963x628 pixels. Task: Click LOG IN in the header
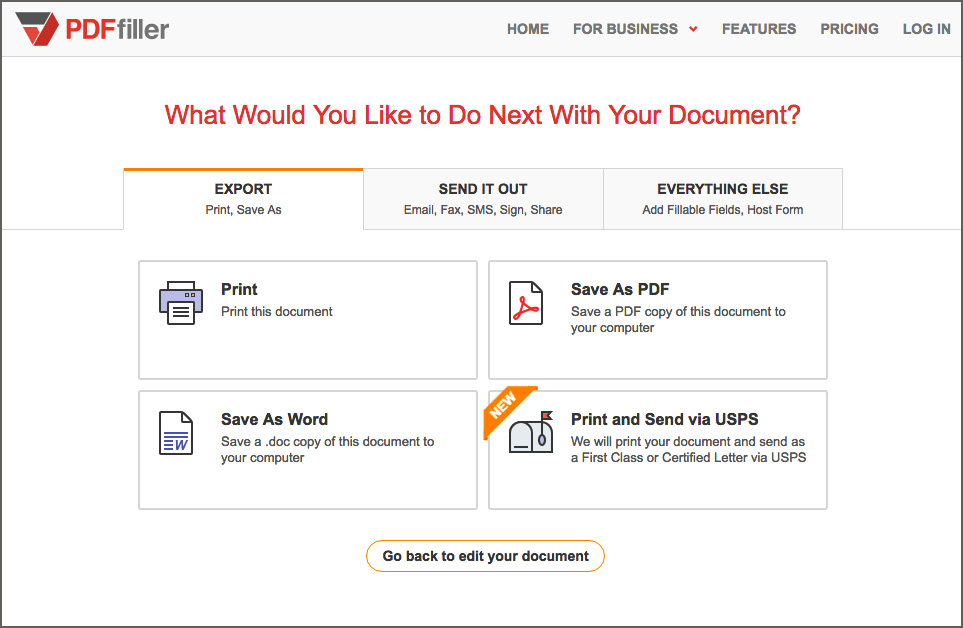pos(926,29)
